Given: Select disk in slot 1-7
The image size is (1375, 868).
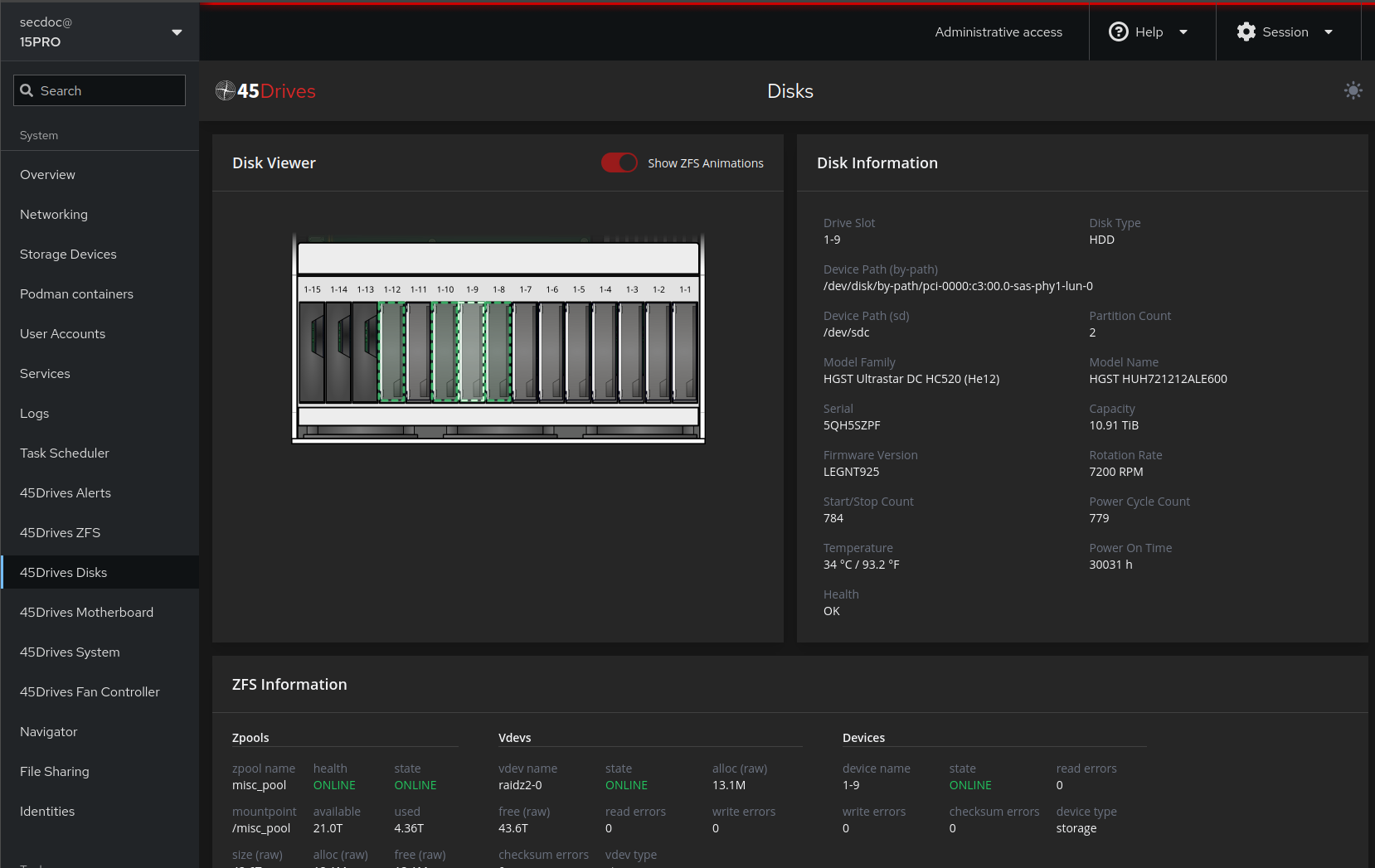Looking at the screenshot, I should [525, 352].
